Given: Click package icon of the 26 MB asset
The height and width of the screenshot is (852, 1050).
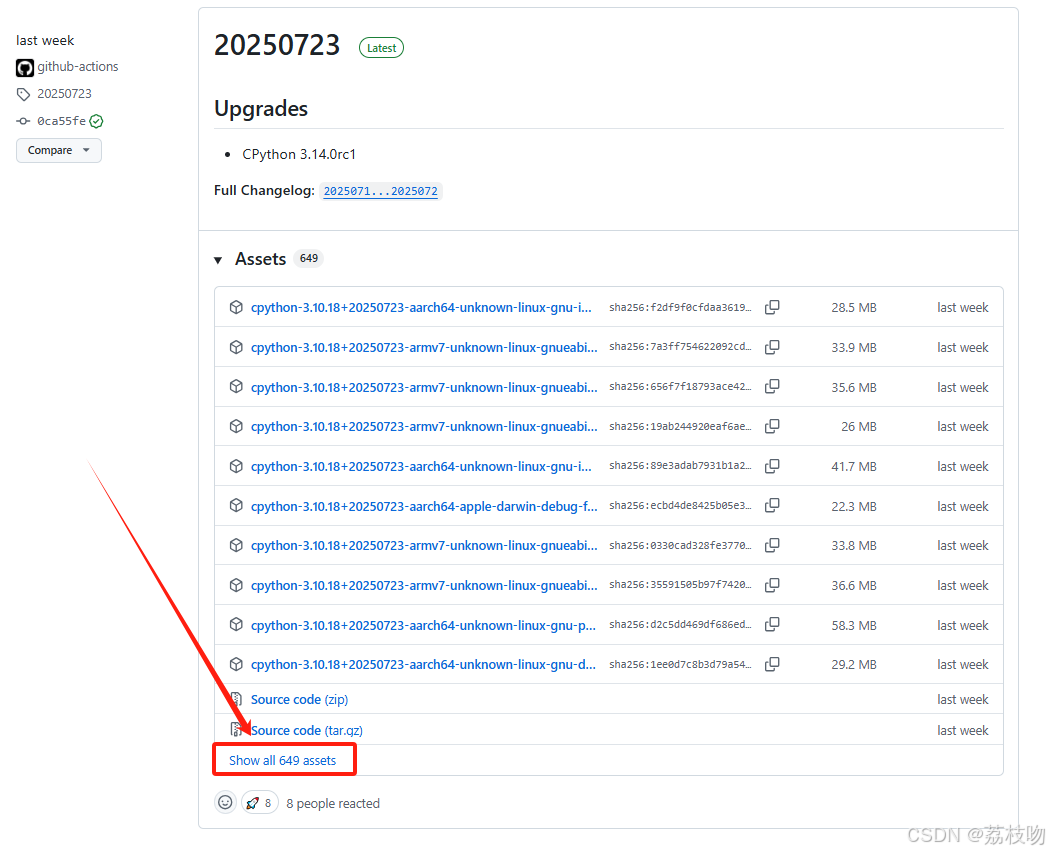Looking at the screenshot, I should (236, 426).
